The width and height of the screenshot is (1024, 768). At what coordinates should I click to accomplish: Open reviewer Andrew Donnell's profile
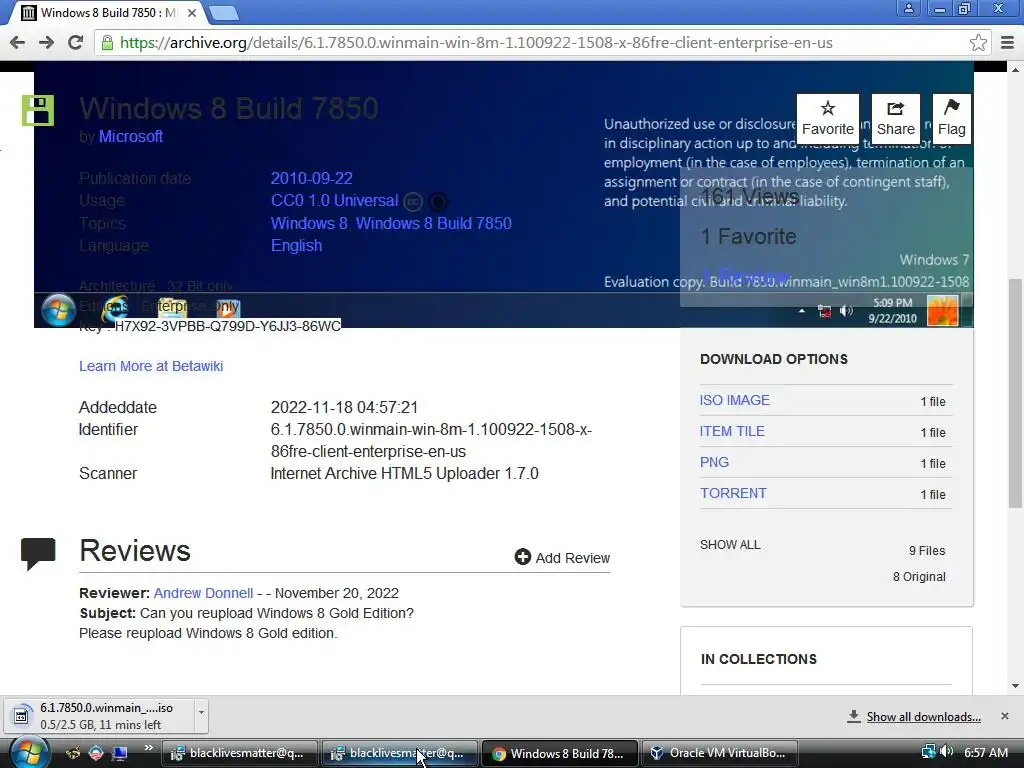(203, 593)
